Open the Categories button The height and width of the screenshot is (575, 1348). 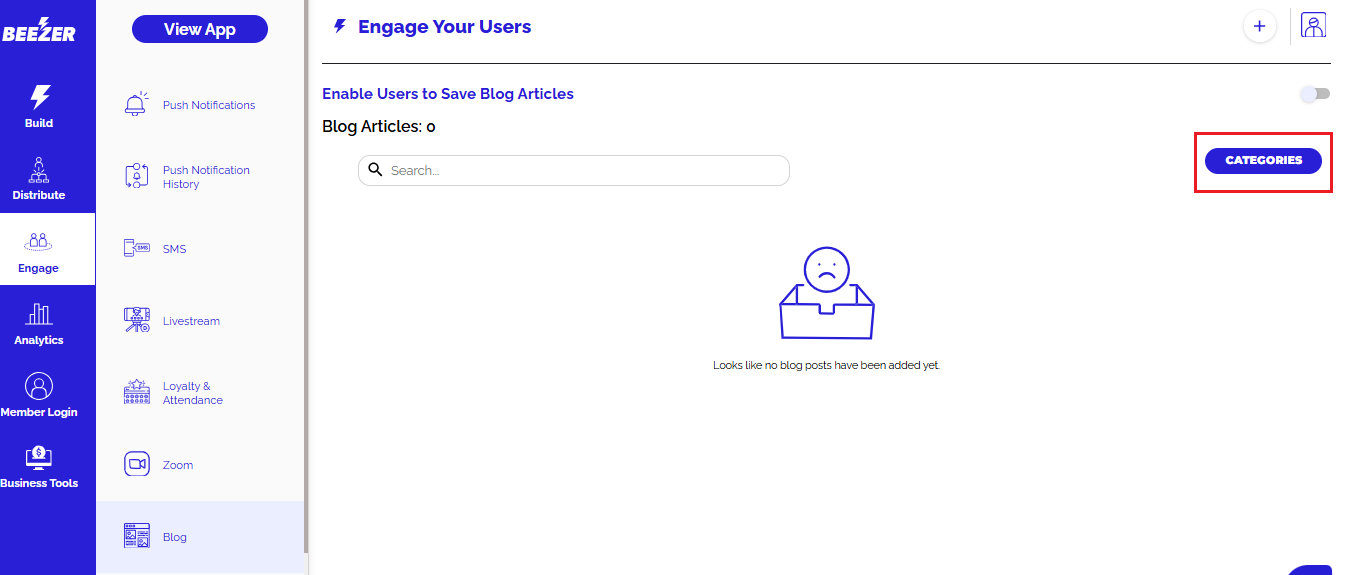coord(1263,161)
